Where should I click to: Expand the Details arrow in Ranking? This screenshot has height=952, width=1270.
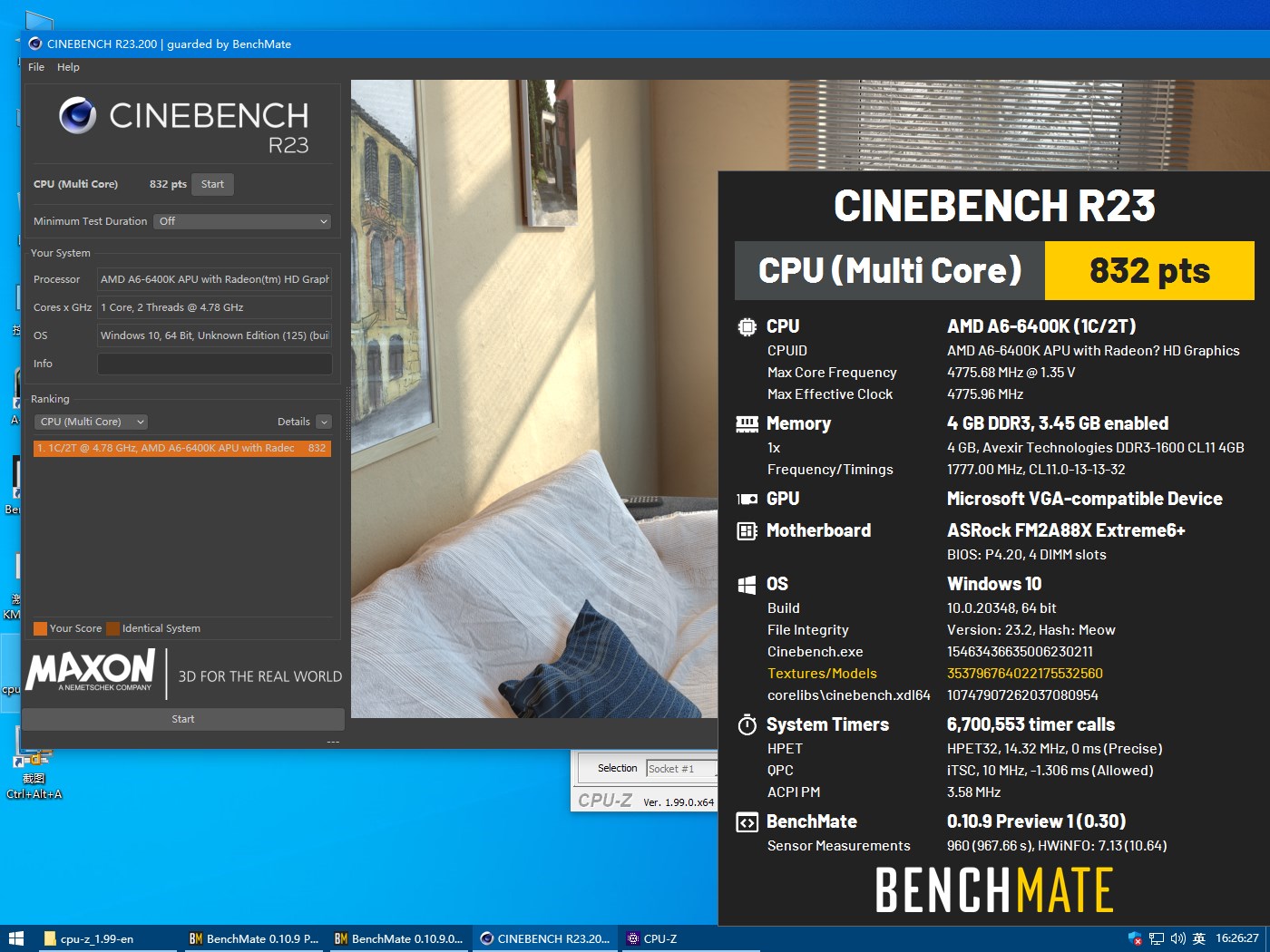(325, 422)
